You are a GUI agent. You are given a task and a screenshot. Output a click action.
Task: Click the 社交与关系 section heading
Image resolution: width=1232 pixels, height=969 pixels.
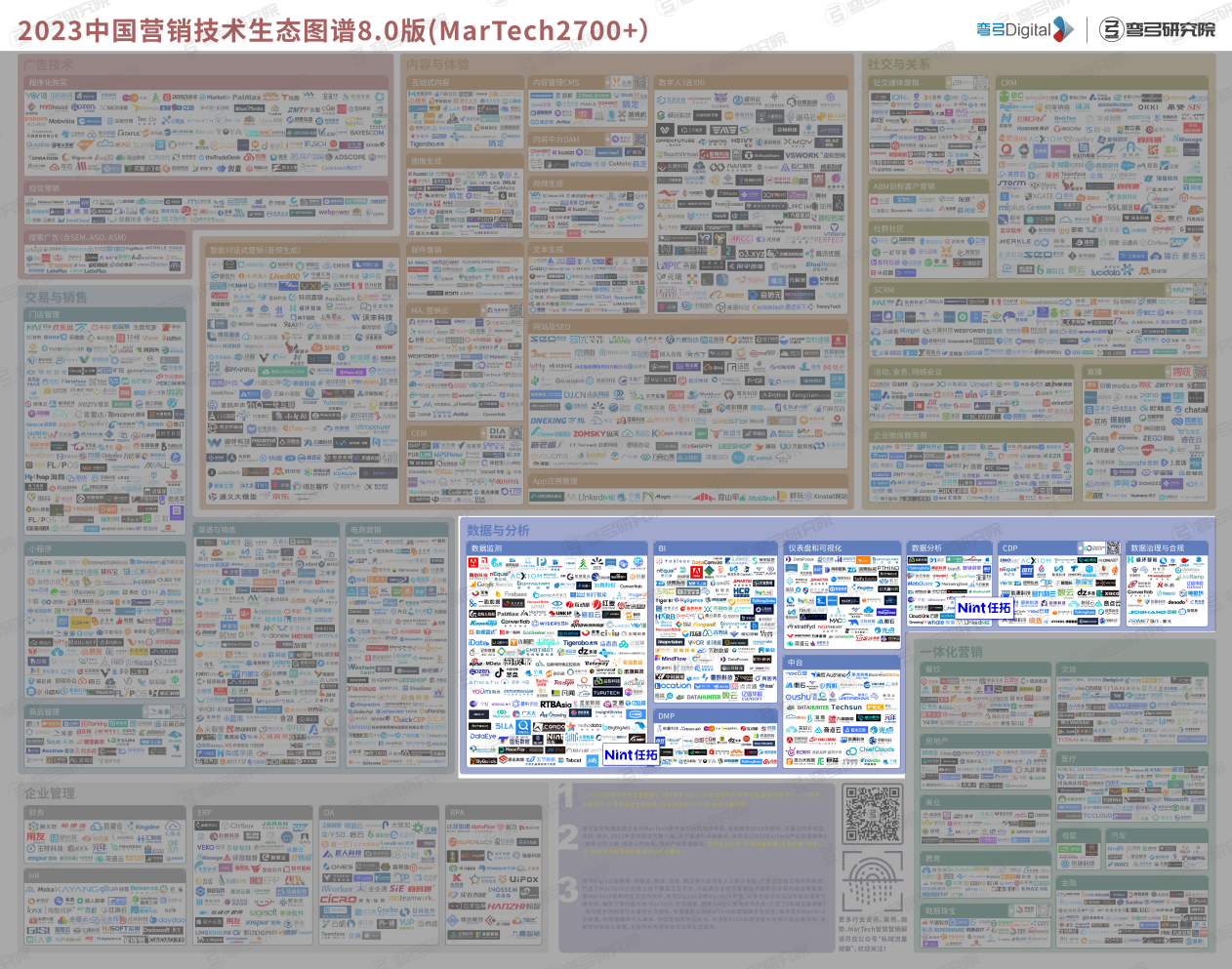pos(898,63)
